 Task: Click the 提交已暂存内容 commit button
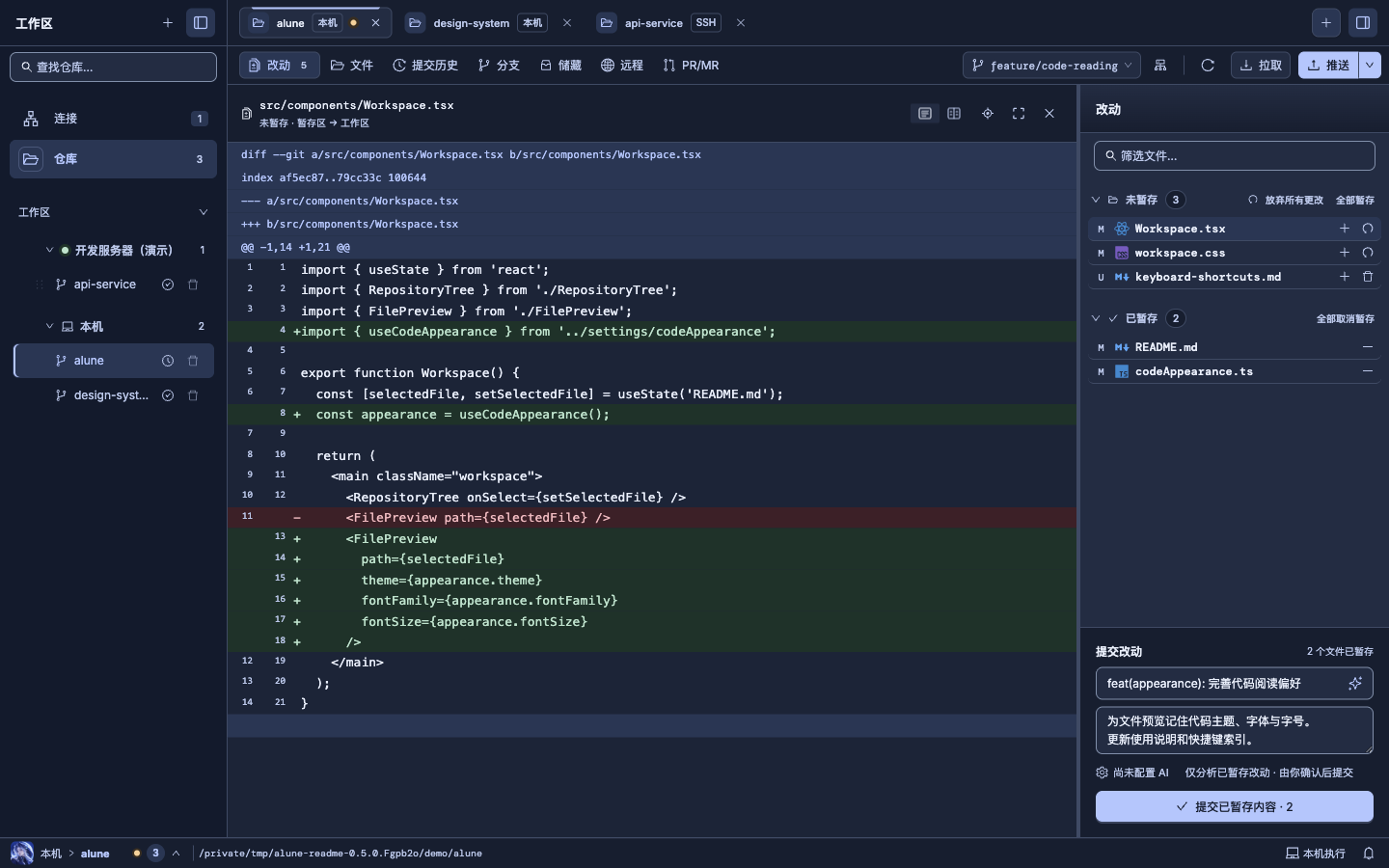(x=1235, y=806)
